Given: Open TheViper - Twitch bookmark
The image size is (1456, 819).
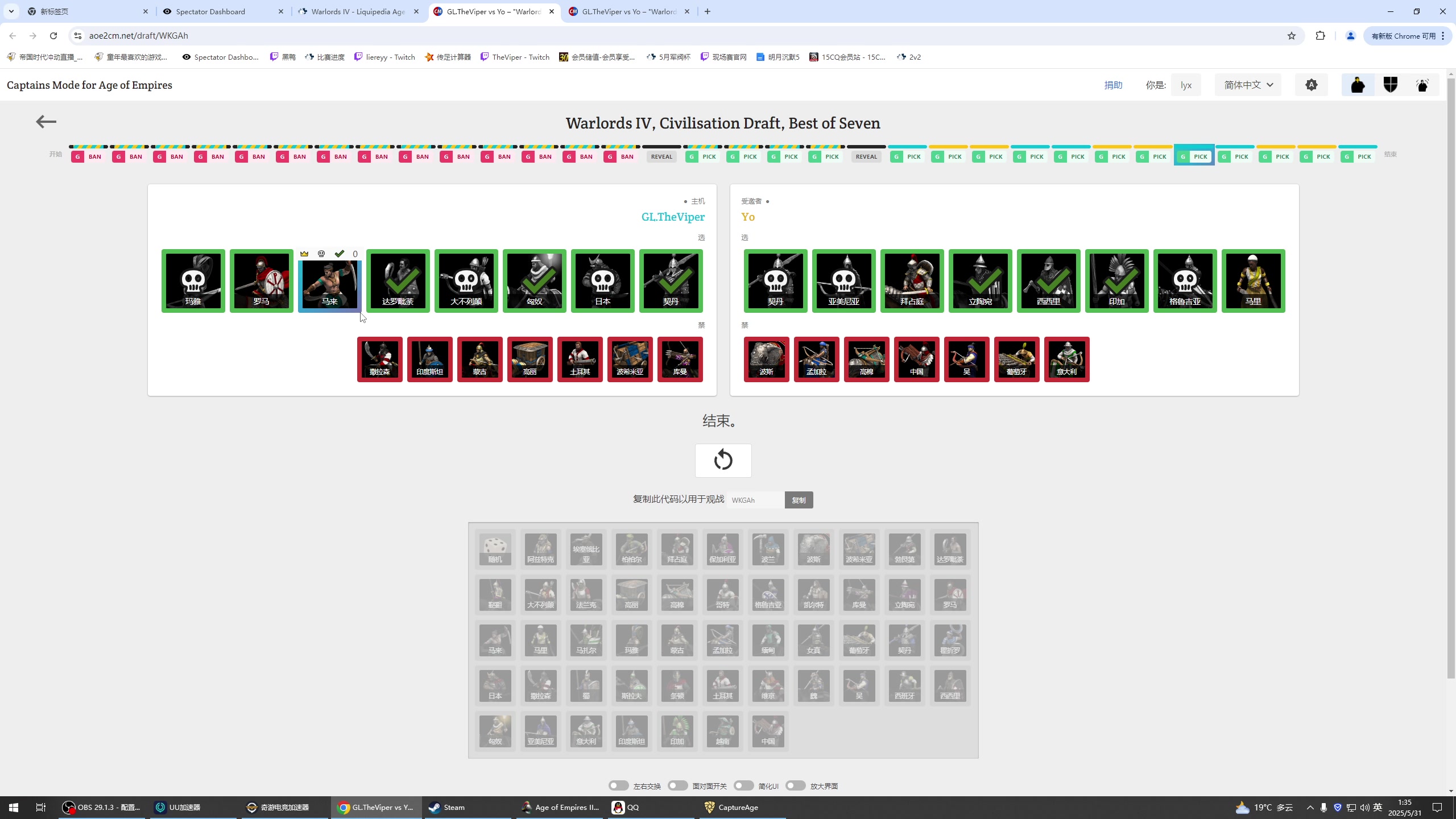Looking at the screenshot, I should (x=515, y=57).
